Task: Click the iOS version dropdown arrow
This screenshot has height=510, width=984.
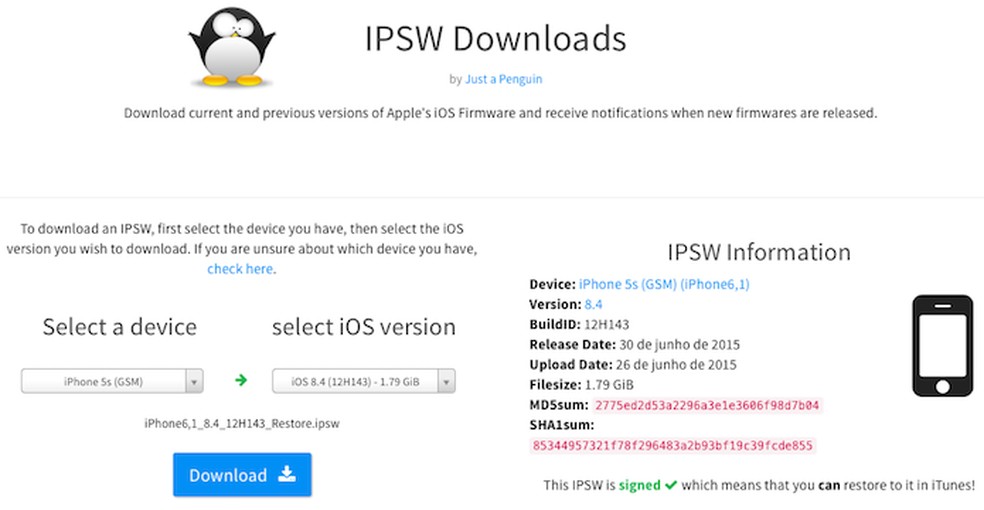Action: (446, 381)
